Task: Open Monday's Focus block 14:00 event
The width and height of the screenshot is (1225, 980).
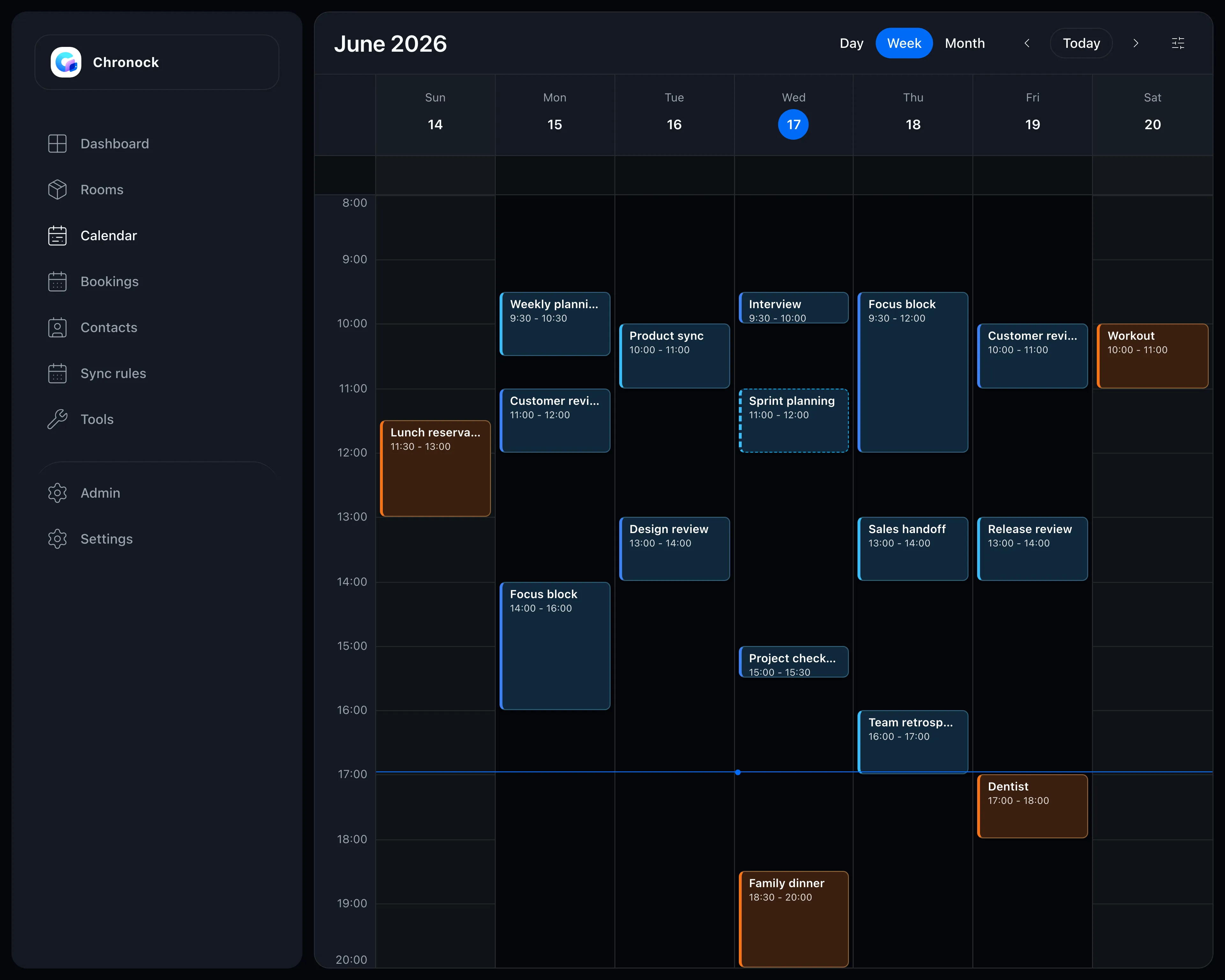Action: (554, 646)
